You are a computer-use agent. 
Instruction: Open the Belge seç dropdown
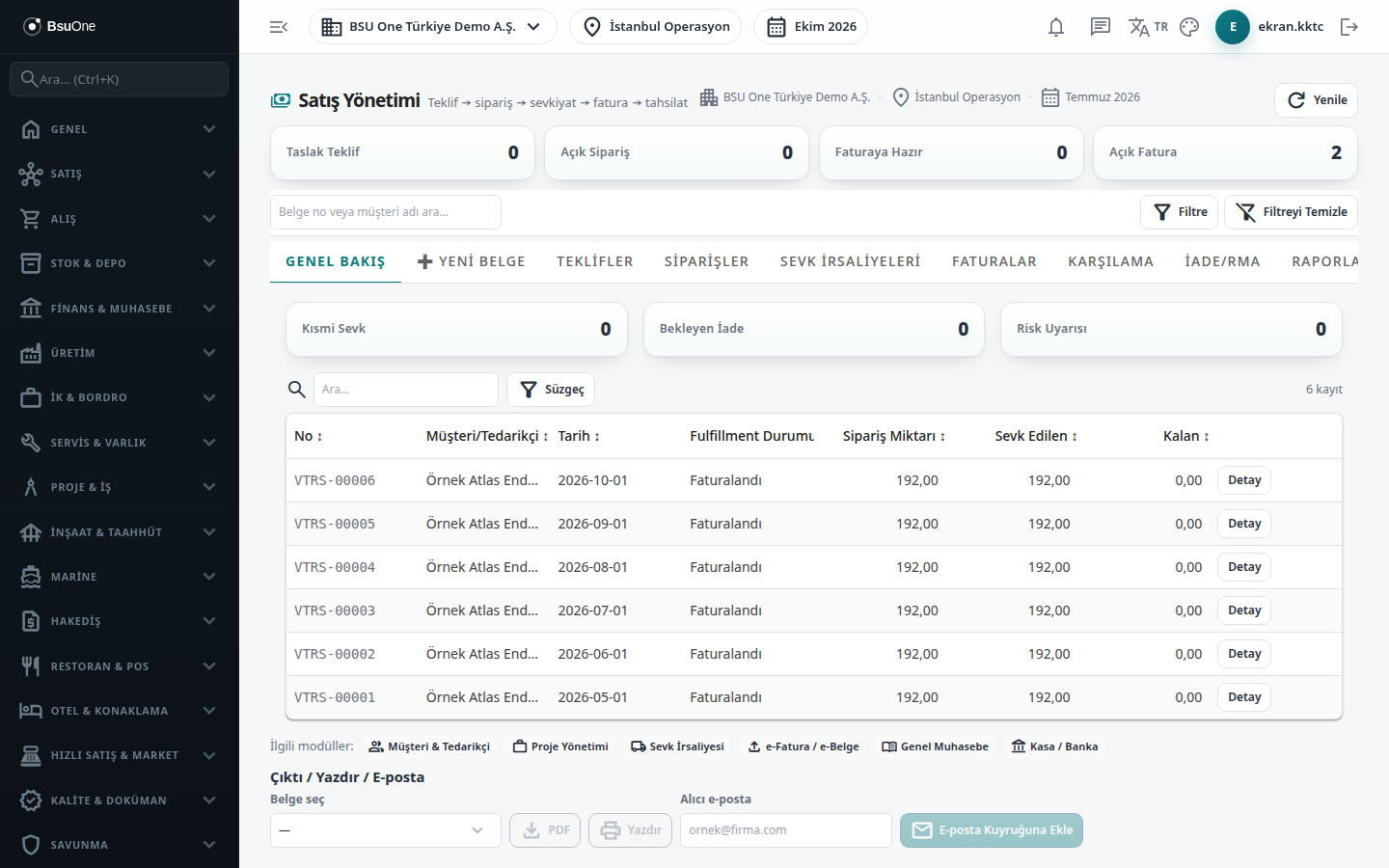(x=386, y=830)
